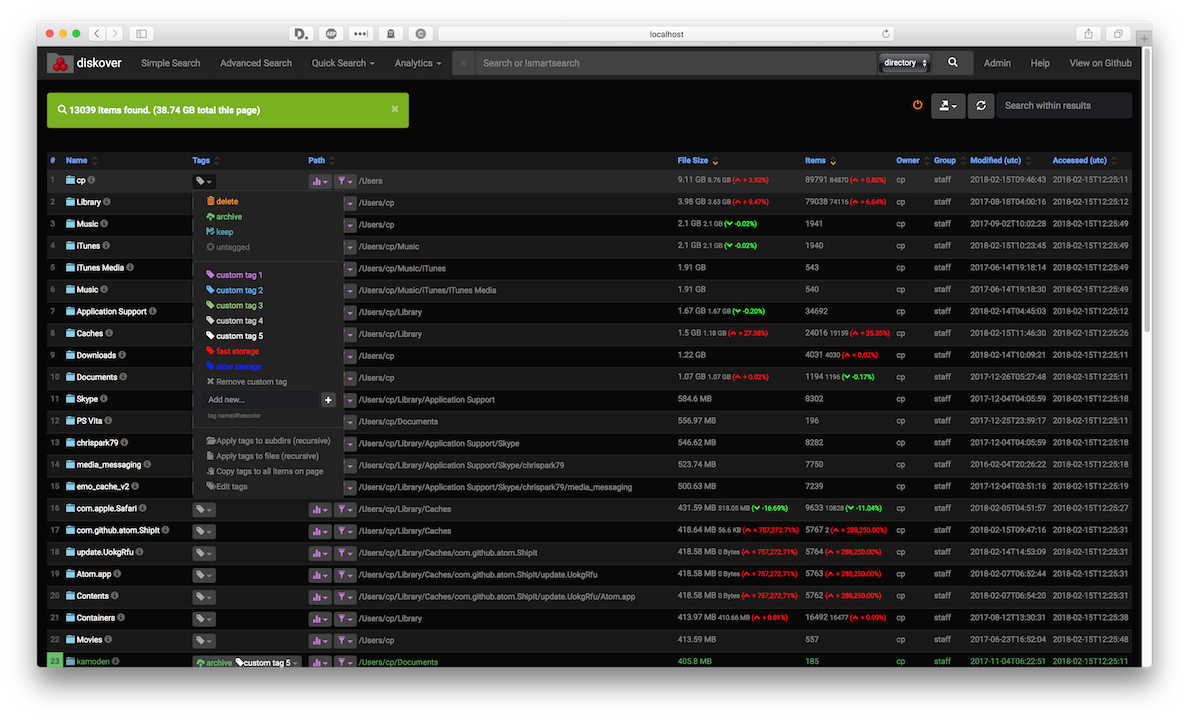
Task: Open Help link in navbar
Action: coord(1040,63)
